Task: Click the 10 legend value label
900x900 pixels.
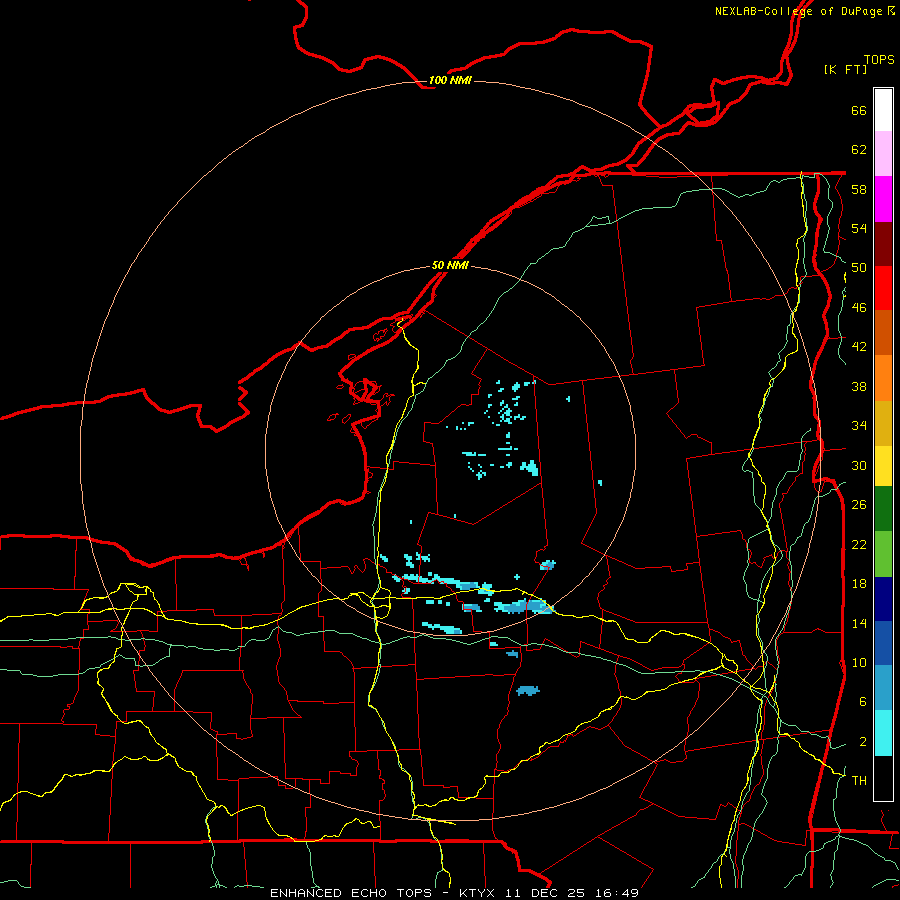Action: pos(859,662)
